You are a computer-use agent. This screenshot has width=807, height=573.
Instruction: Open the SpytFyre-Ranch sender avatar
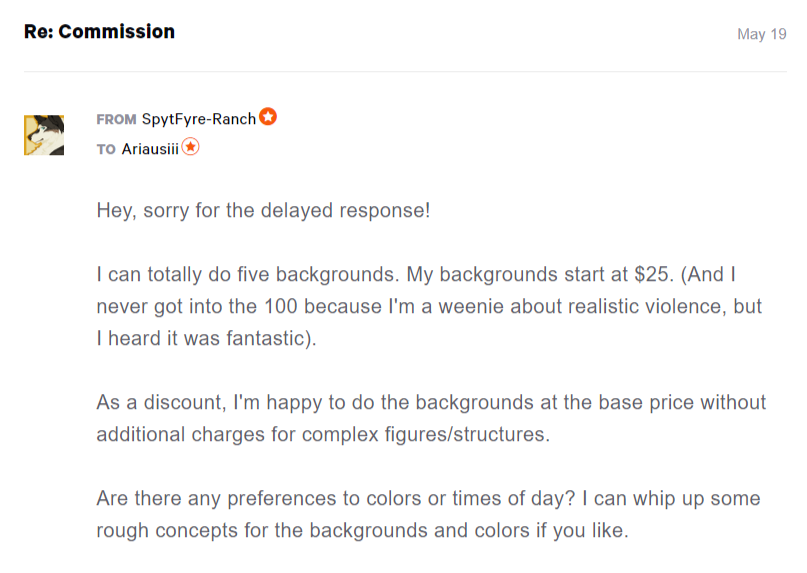tap(44, 135)
